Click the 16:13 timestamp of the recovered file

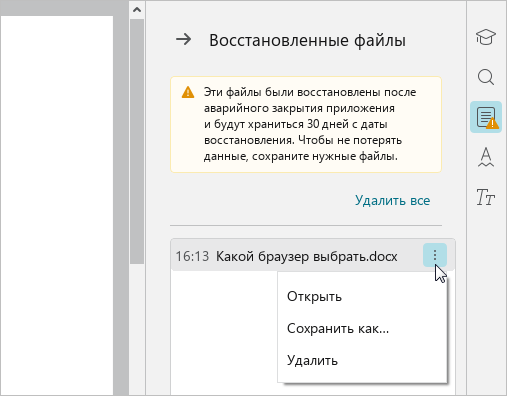pyautogui.click(x=192, y=256)
